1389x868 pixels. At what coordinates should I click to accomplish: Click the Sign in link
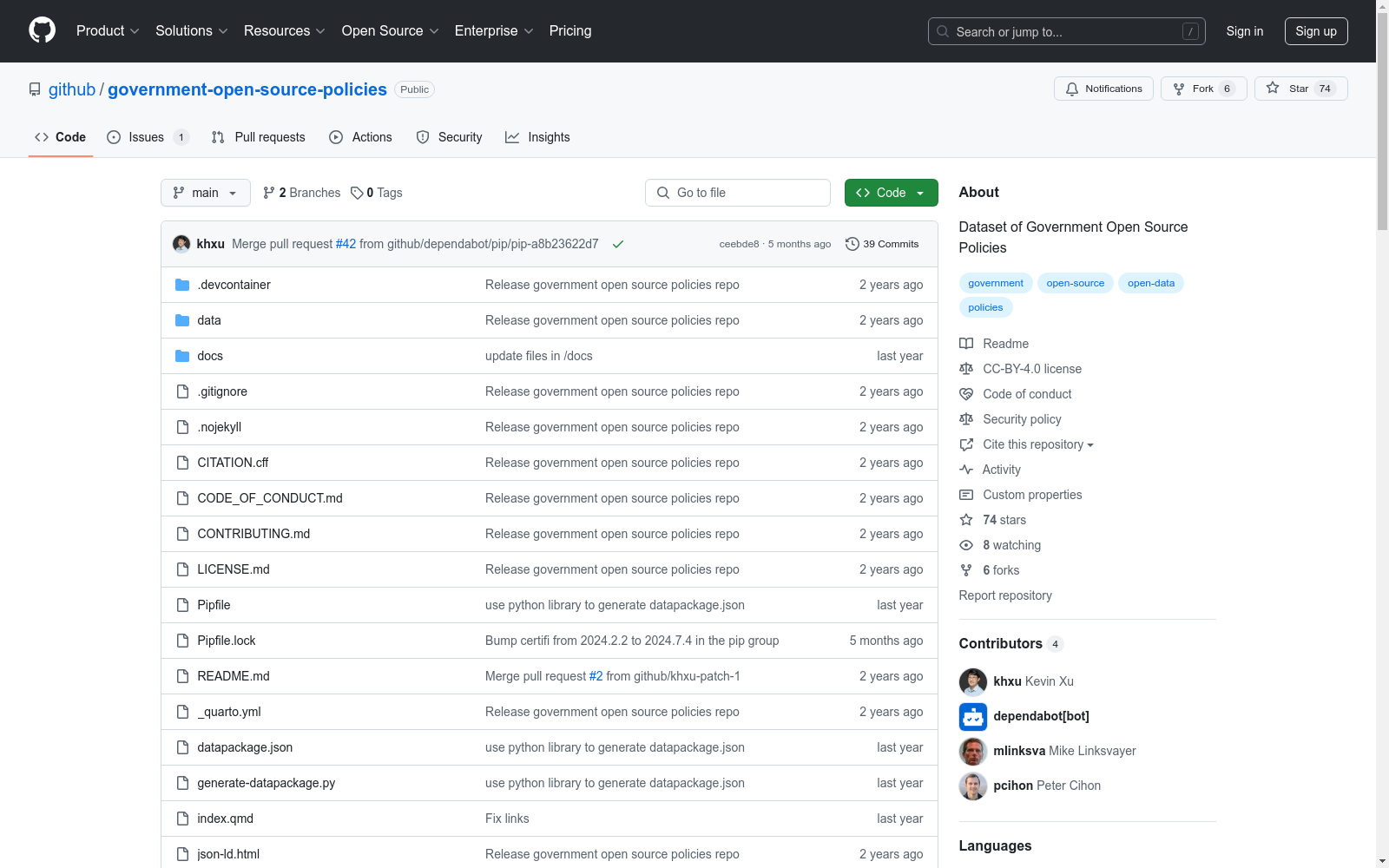pyautogui.click(x=1245, y=31)
